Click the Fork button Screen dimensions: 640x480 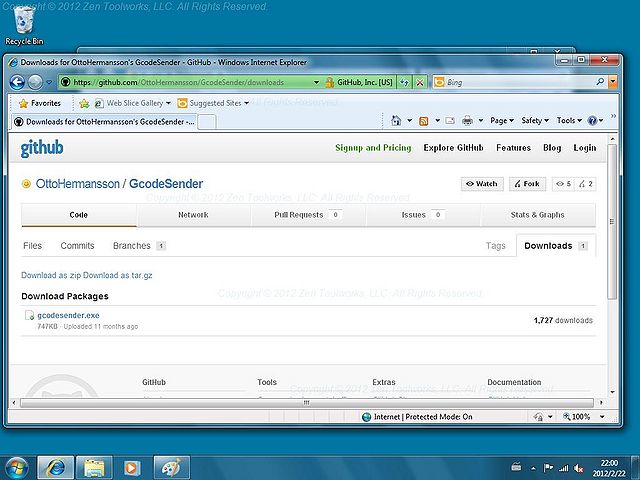tap(527, 184)
